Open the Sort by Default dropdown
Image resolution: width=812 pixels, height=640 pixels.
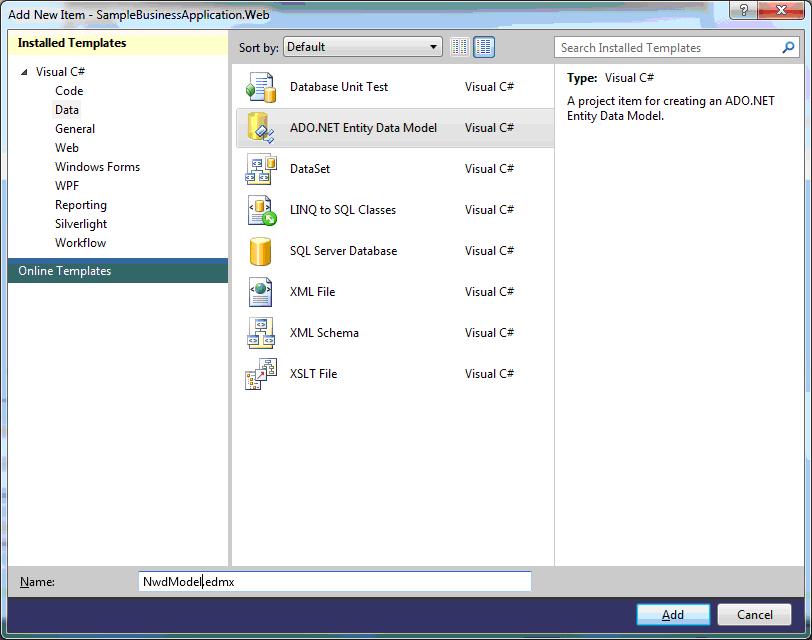362,47
